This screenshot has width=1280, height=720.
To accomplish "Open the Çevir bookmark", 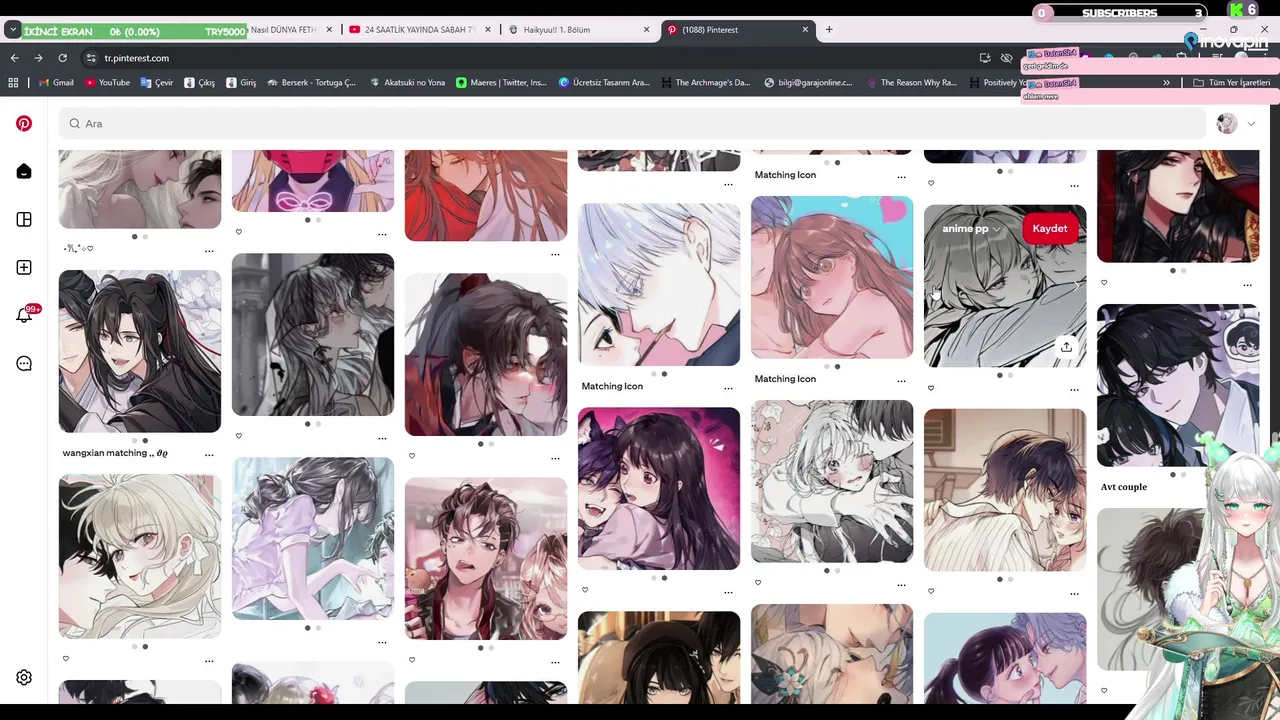I will click(156, 83).
